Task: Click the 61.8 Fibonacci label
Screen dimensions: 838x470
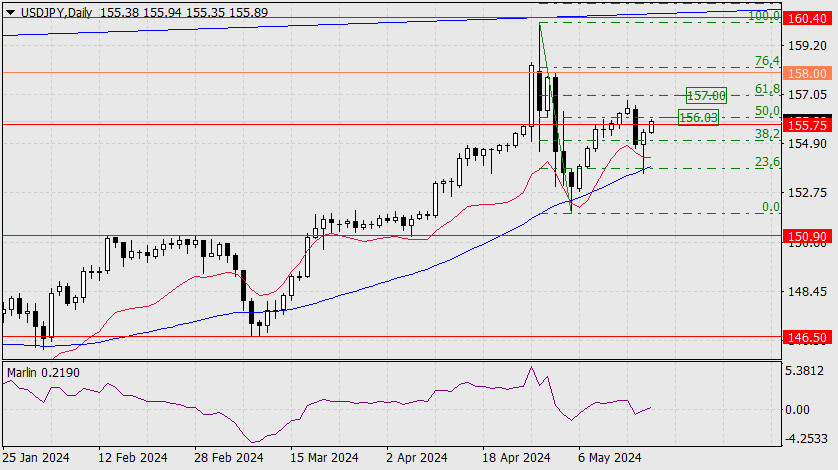Action: (x=767, y=89)
